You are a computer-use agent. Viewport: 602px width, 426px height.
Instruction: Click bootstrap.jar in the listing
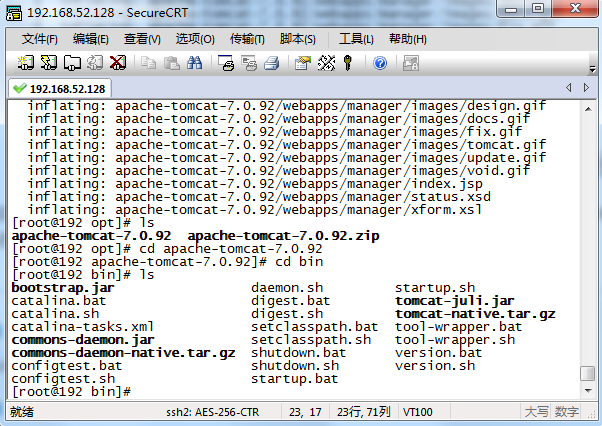pos(63,288)
